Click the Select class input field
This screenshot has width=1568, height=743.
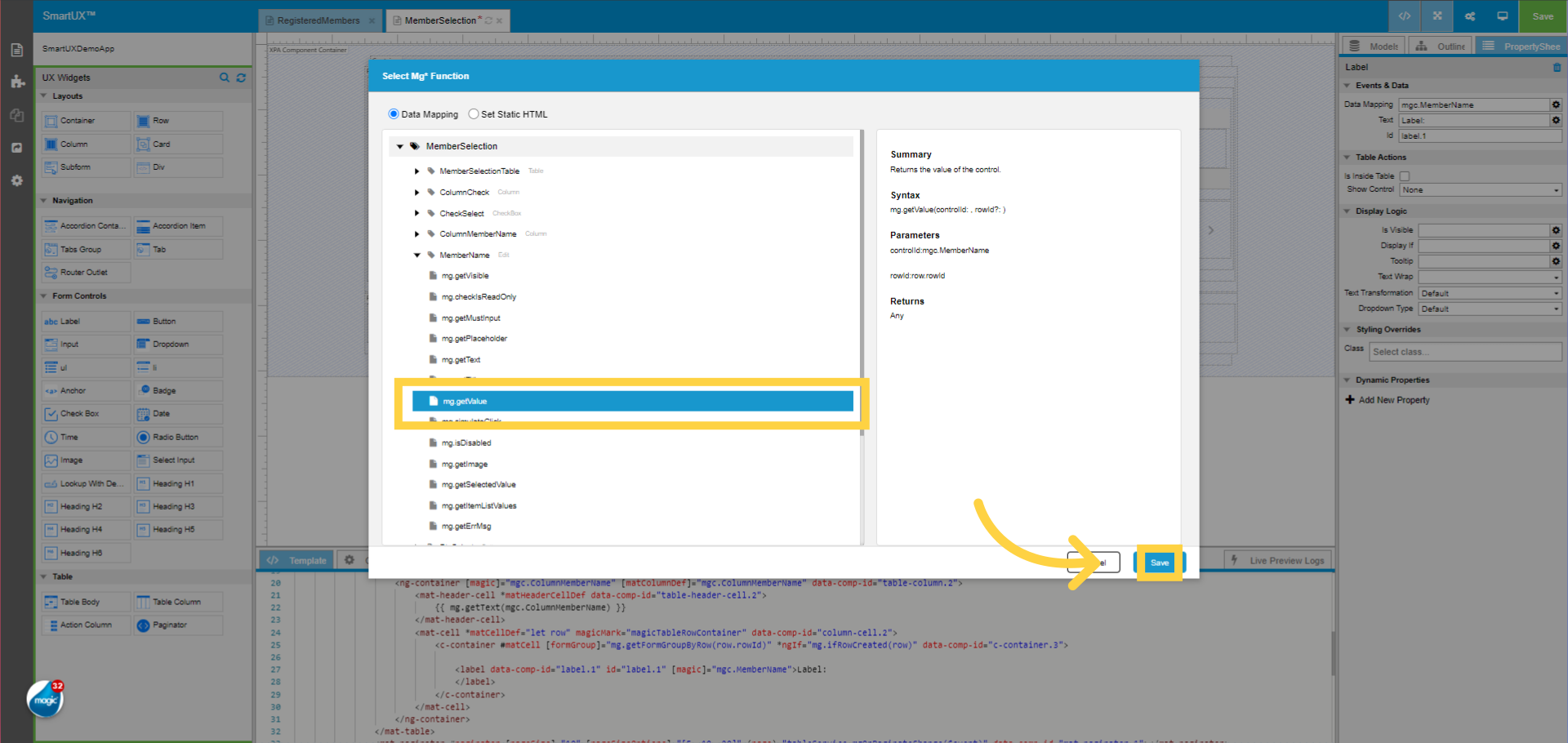(x=1465, y=351)
